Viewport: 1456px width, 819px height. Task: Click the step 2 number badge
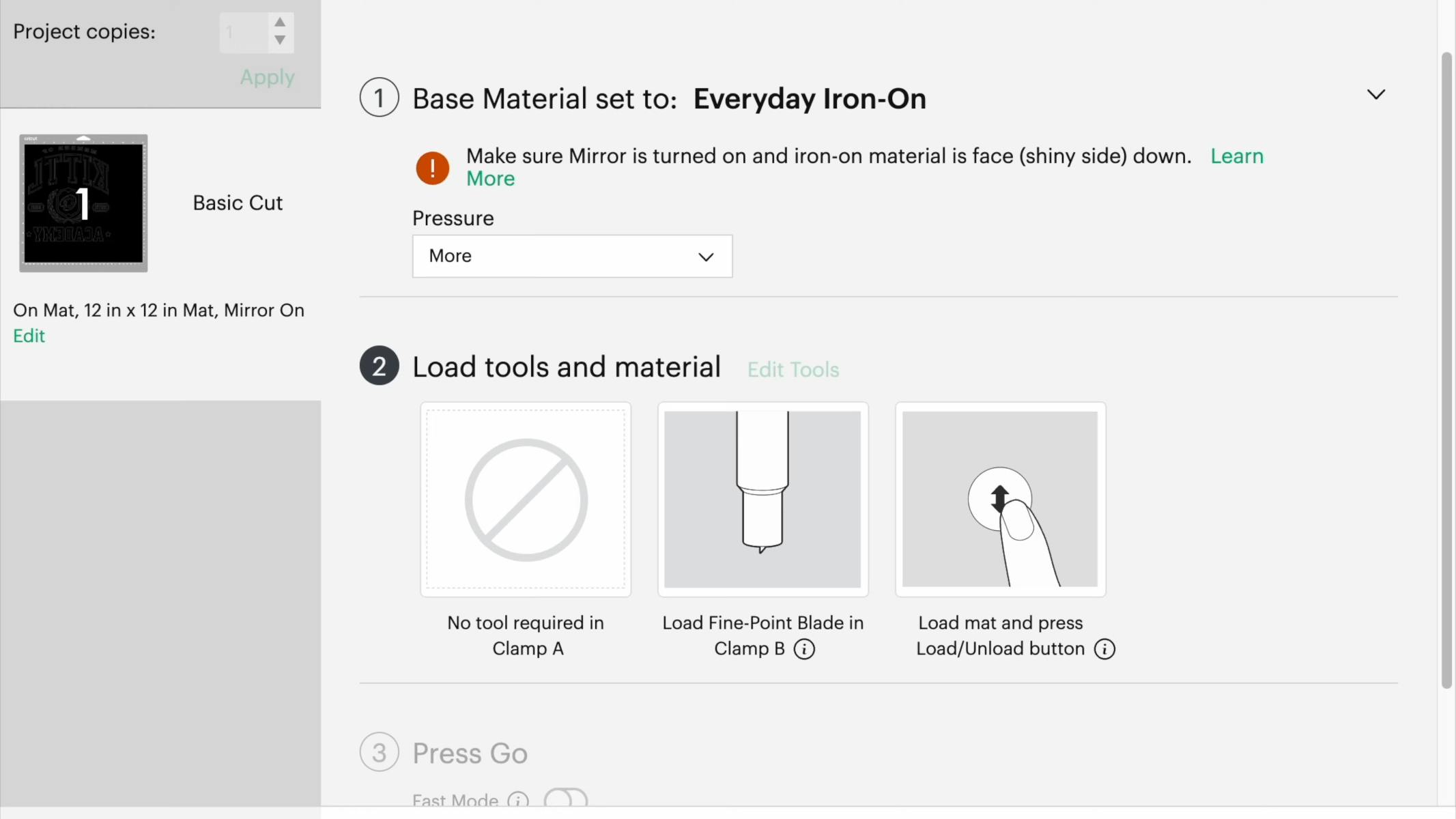(x=379, y=367)
